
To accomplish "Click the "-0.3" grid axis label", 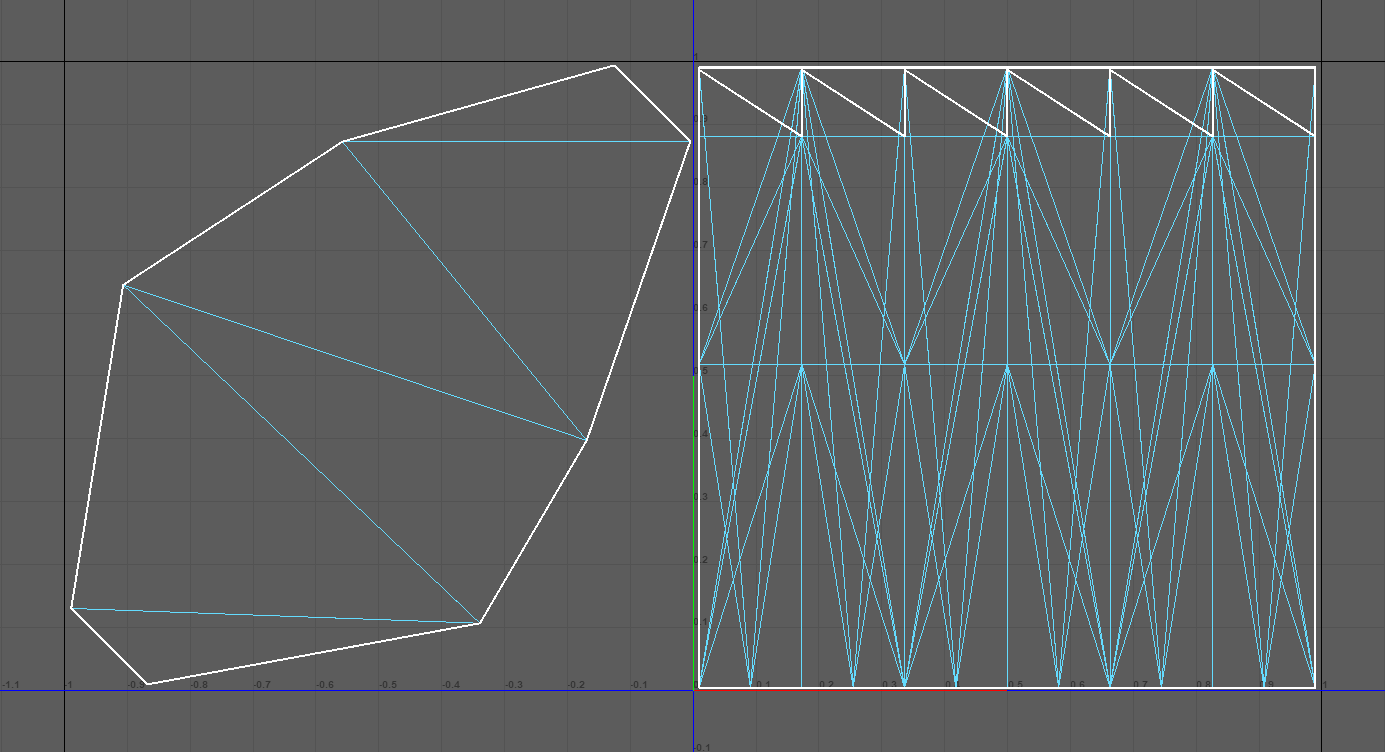I will coord(513,685).
